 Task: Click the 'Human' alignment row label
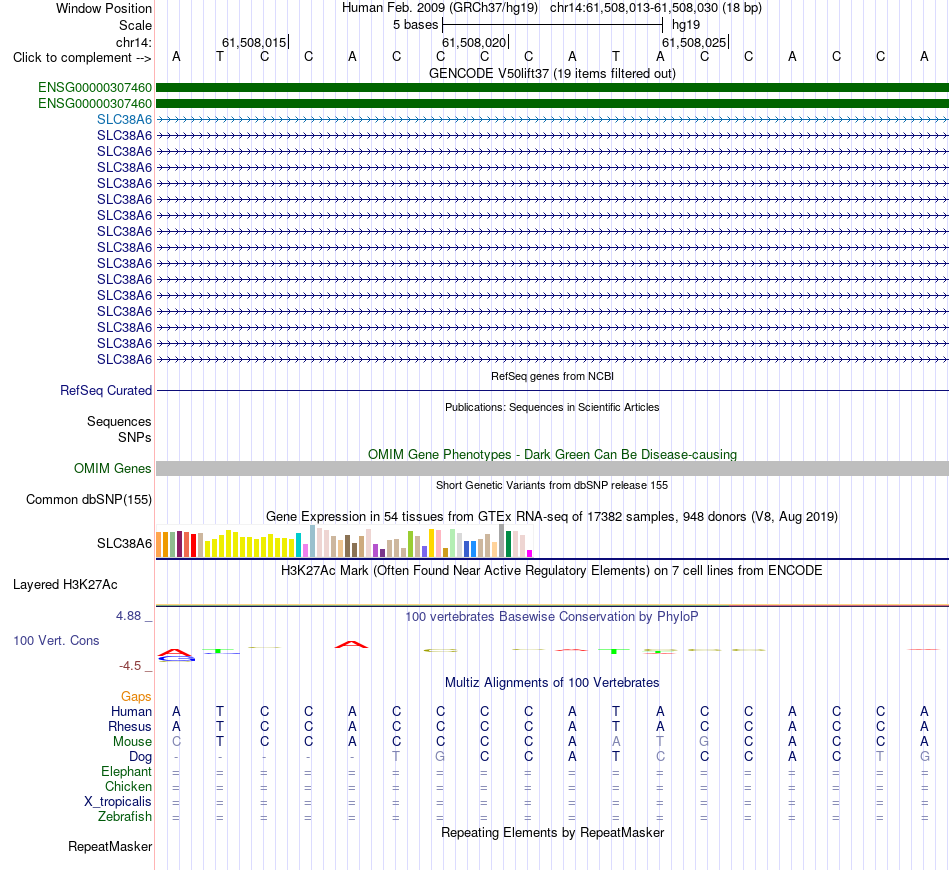[x=131, y=711]
